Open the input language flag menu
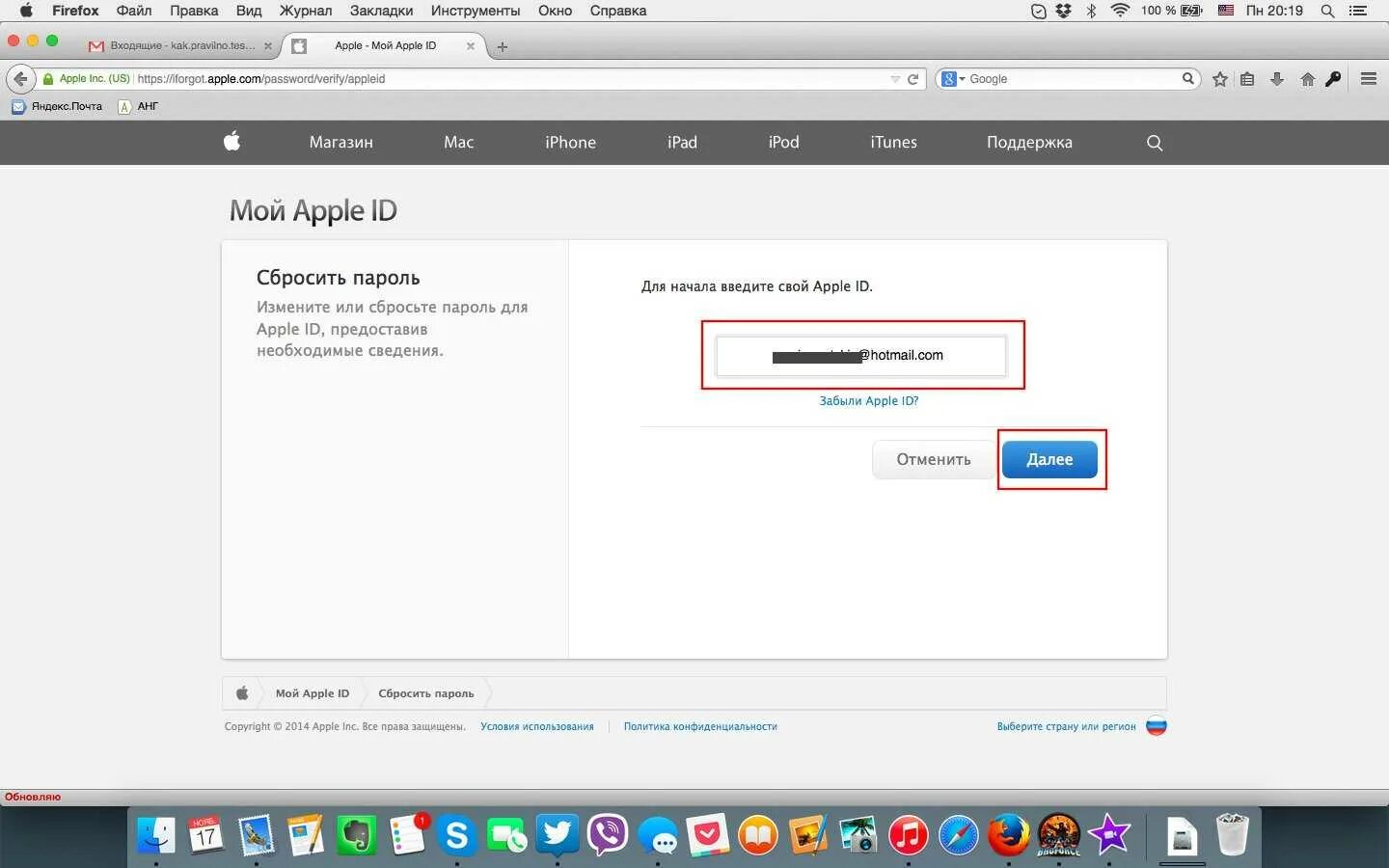The width and height of the screenshot is (1389, 868). click(1226, 11)
